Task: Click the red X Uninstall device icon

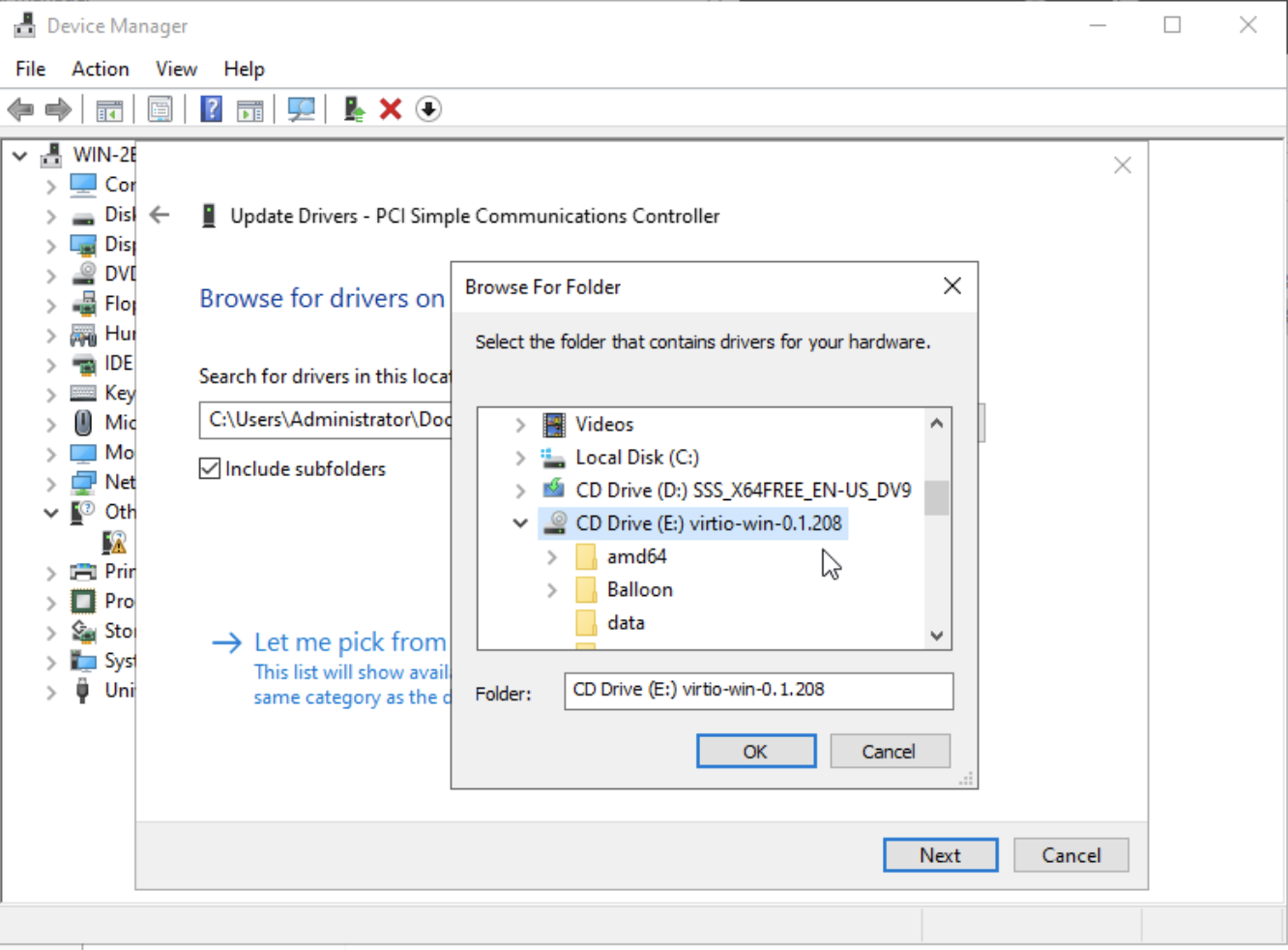Action: pyautogui.click(x=391, y=109)
